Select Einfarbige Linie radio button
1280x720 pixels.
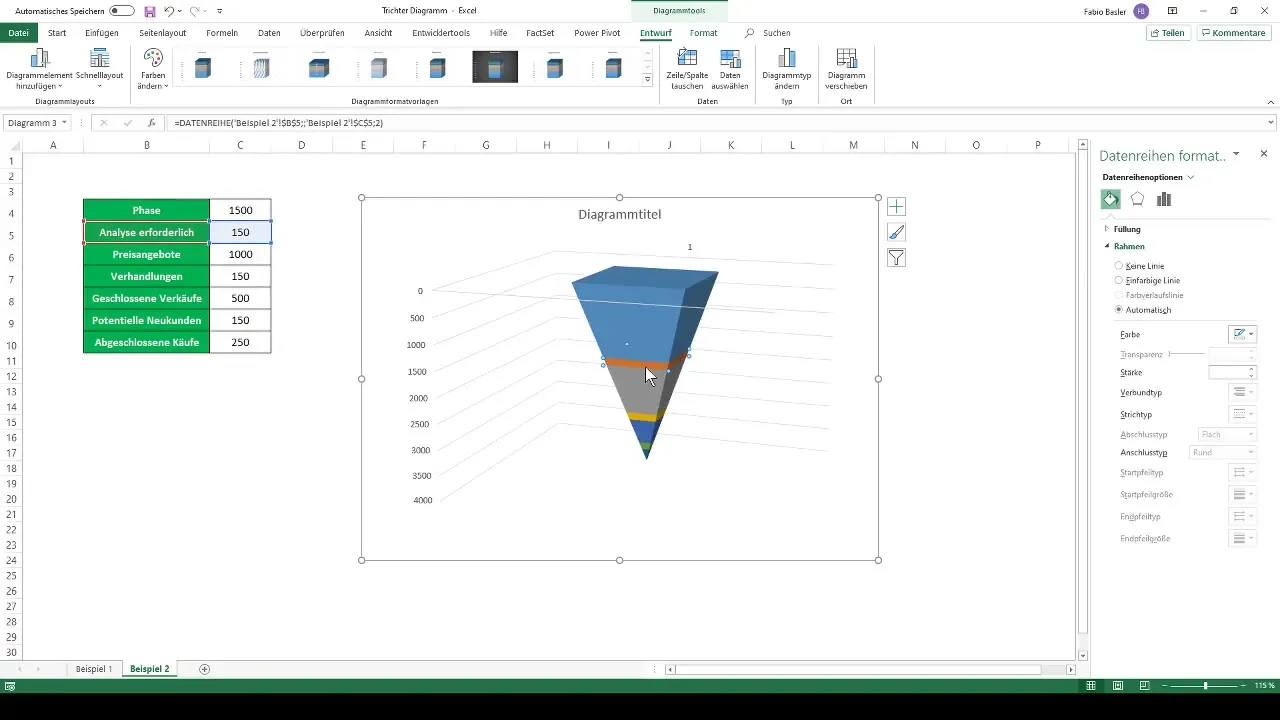point(1119,281)
